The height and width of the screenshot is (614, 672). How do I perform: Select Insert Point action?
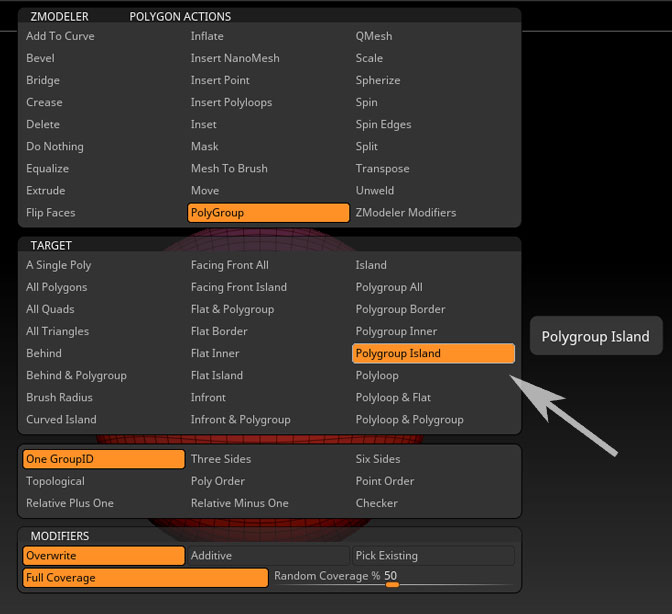coord(220,80)
